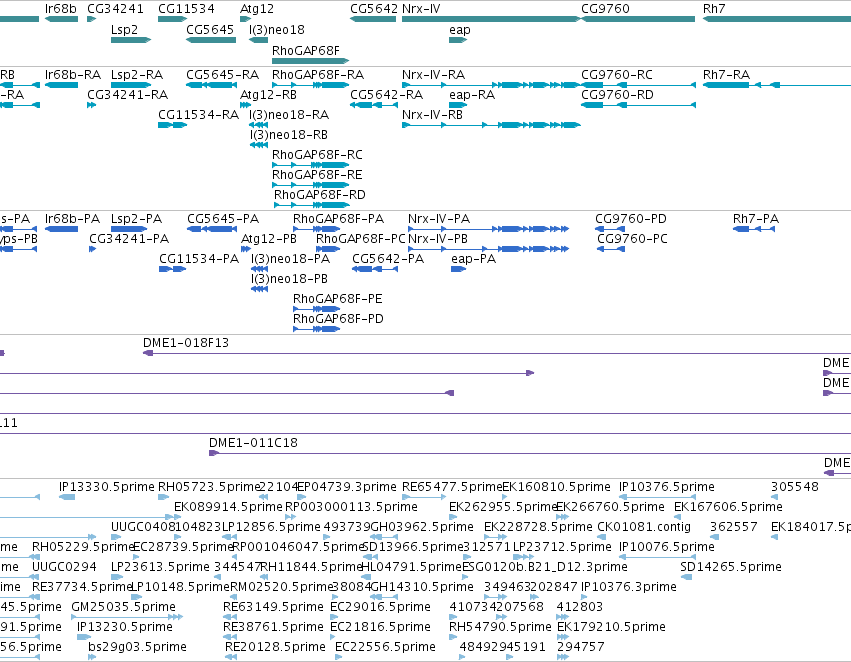Select EST GM25035.5prime
The image size is (851, 662).
click(123, 607)
